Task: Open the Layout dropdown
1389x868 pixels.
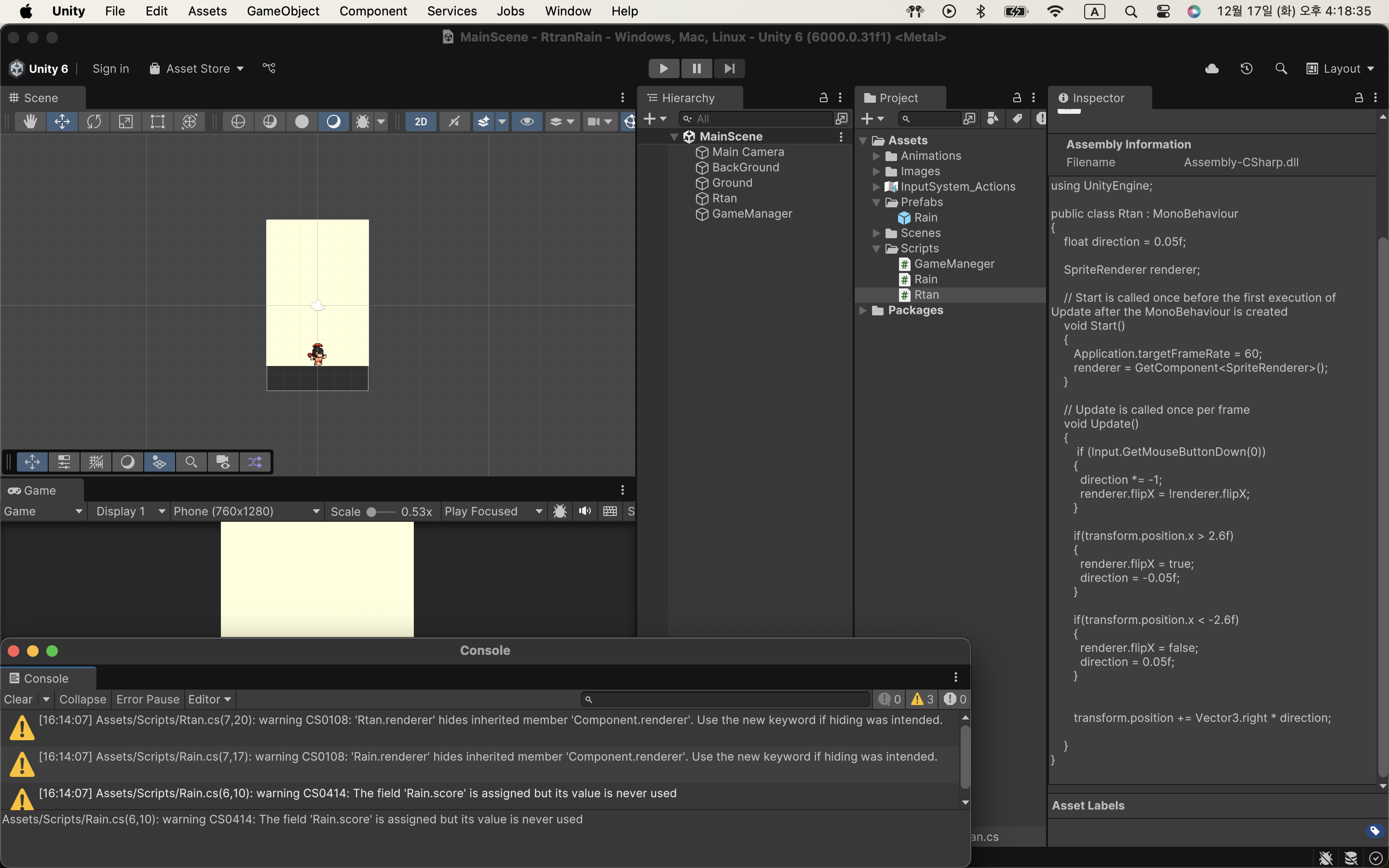Action: pyautogui.click(x=1340, y=68)
